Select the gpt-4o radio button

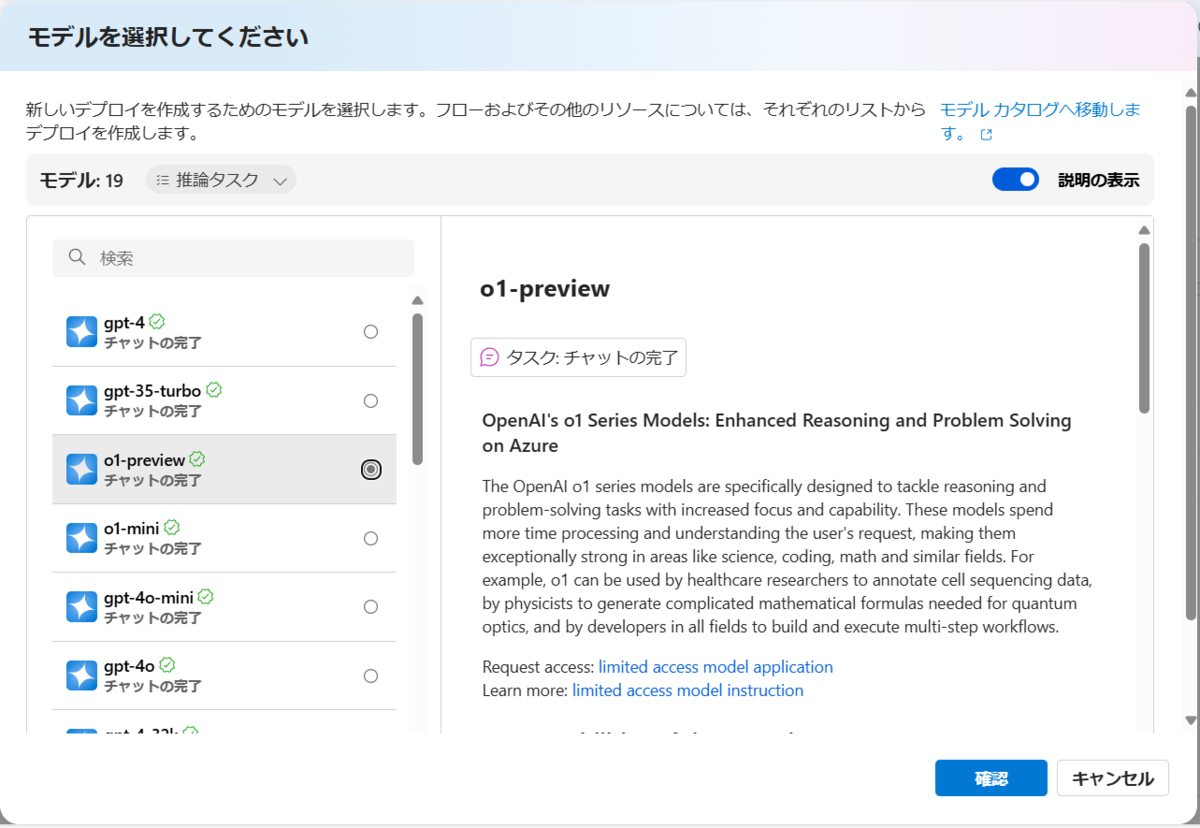point(371,676)
